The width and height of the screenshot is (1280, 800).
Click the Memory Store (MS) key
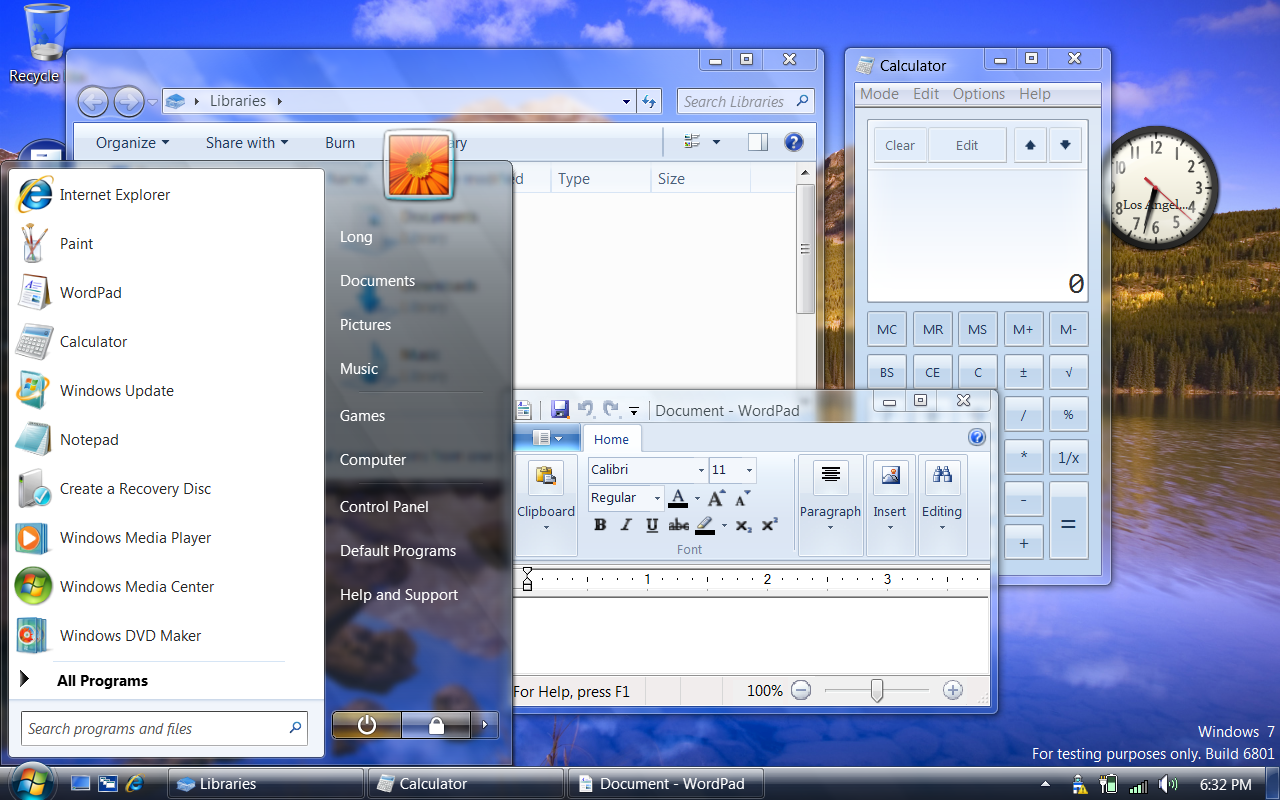coord(977,328)
